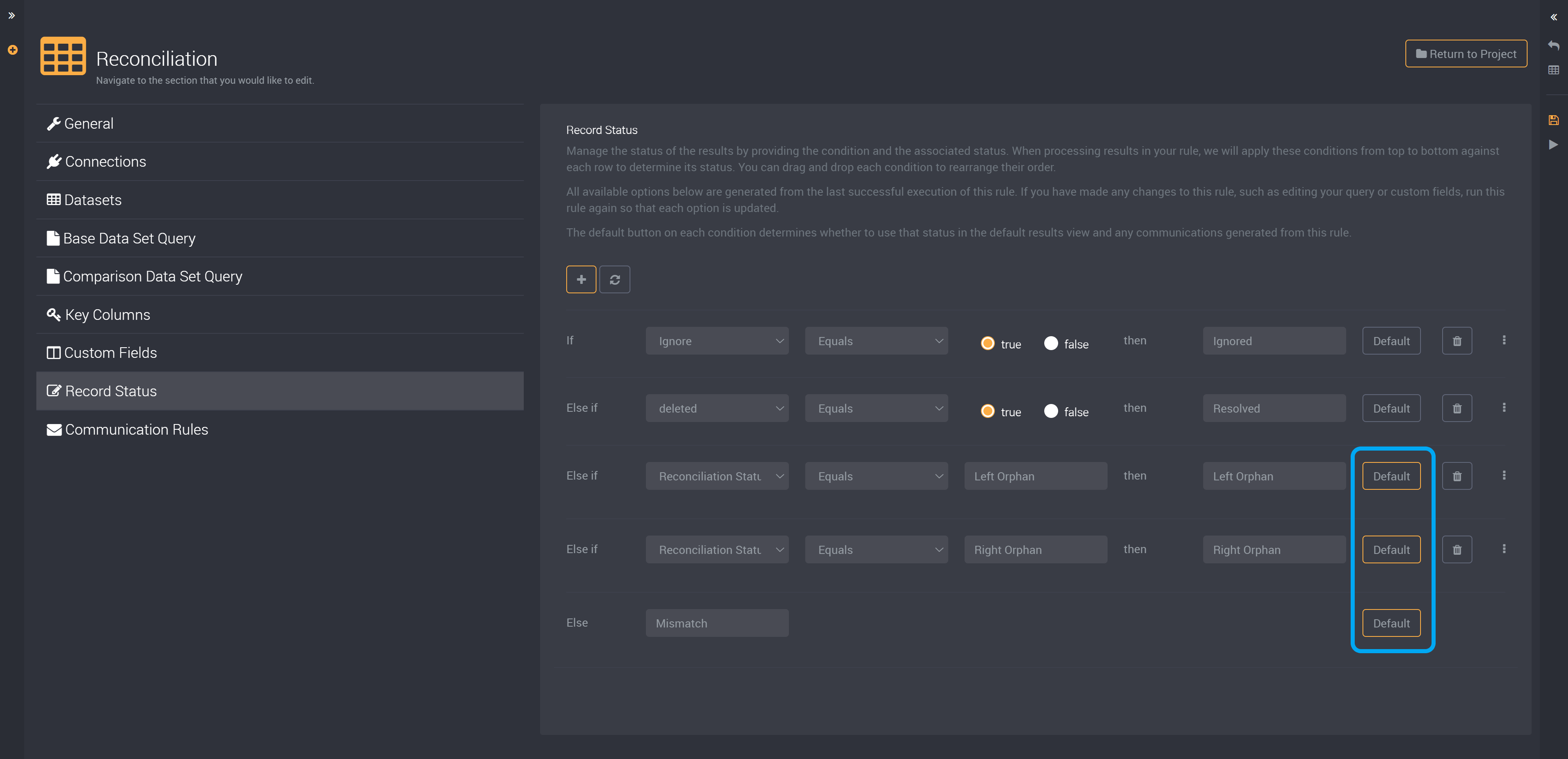Open Reconciliation Status dropdown in Left Orphan row
Screen dimensions: 1568x759
coord(717,476)
